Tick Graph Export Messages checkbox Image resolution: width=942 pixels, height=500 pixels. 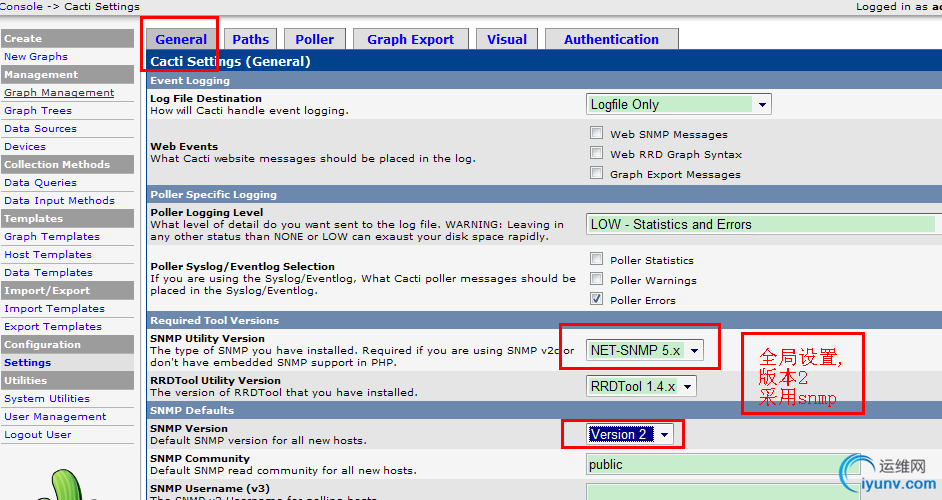(x=596, y=173)
